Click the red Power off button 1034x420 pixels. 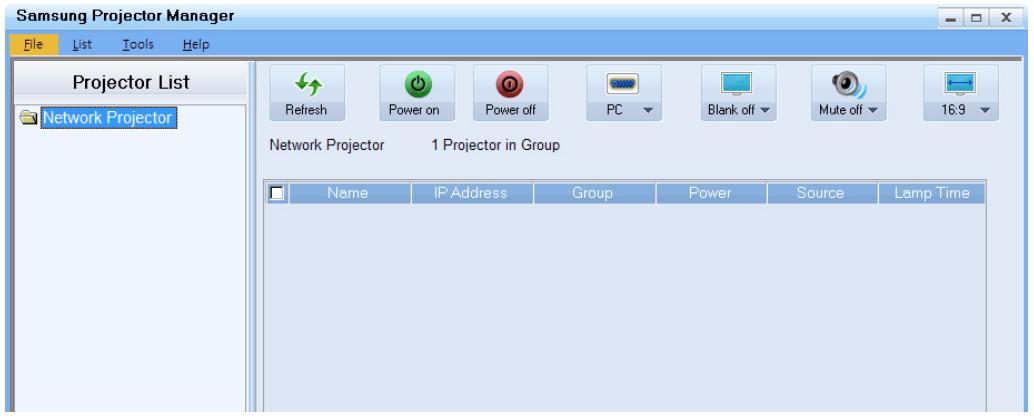pos(510,92)
